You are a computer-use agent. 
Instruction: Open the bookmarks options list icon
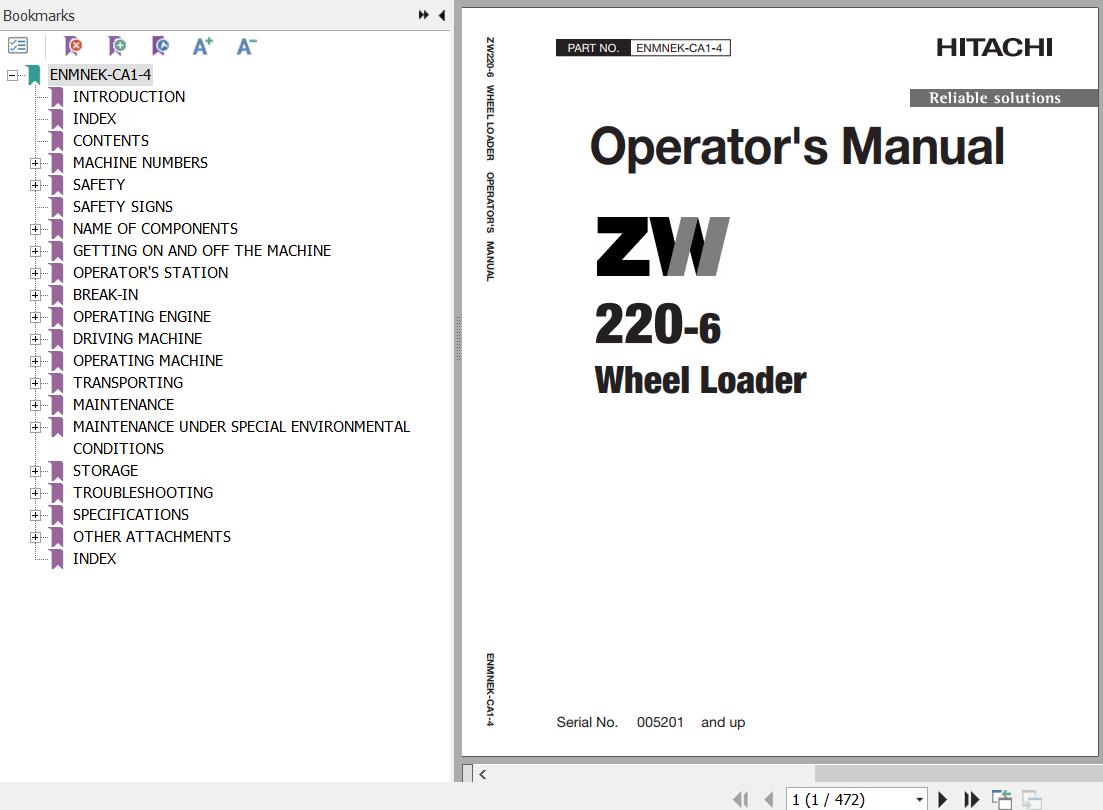(18, 46)
